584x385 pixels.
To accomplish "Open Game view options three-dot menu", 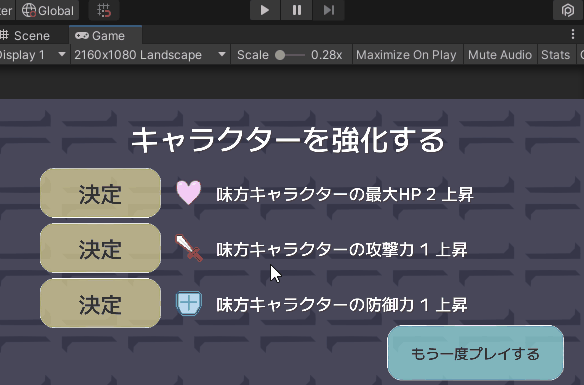I will [x=572, y=35].
